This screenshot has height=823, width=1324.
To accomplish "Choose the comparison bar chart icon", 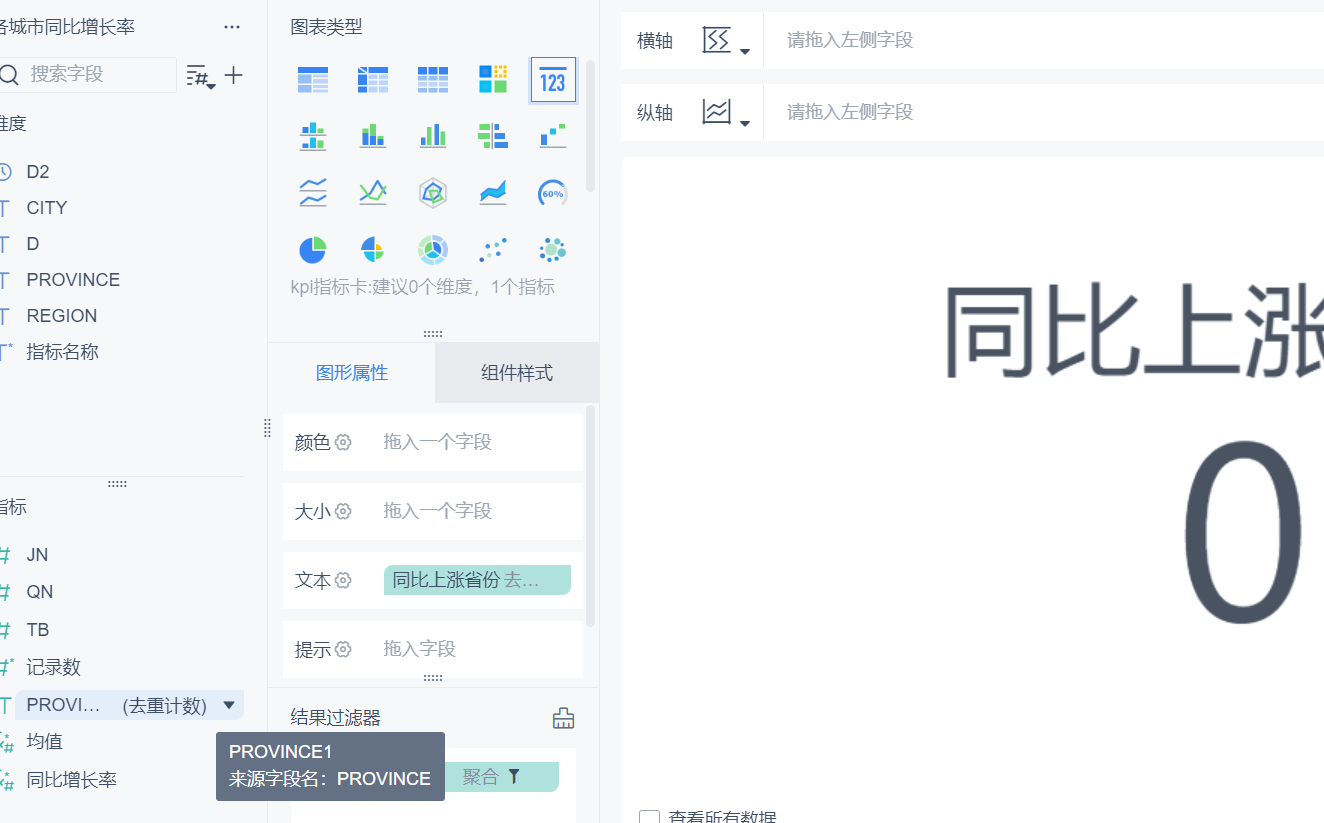I will click(493, 136).
